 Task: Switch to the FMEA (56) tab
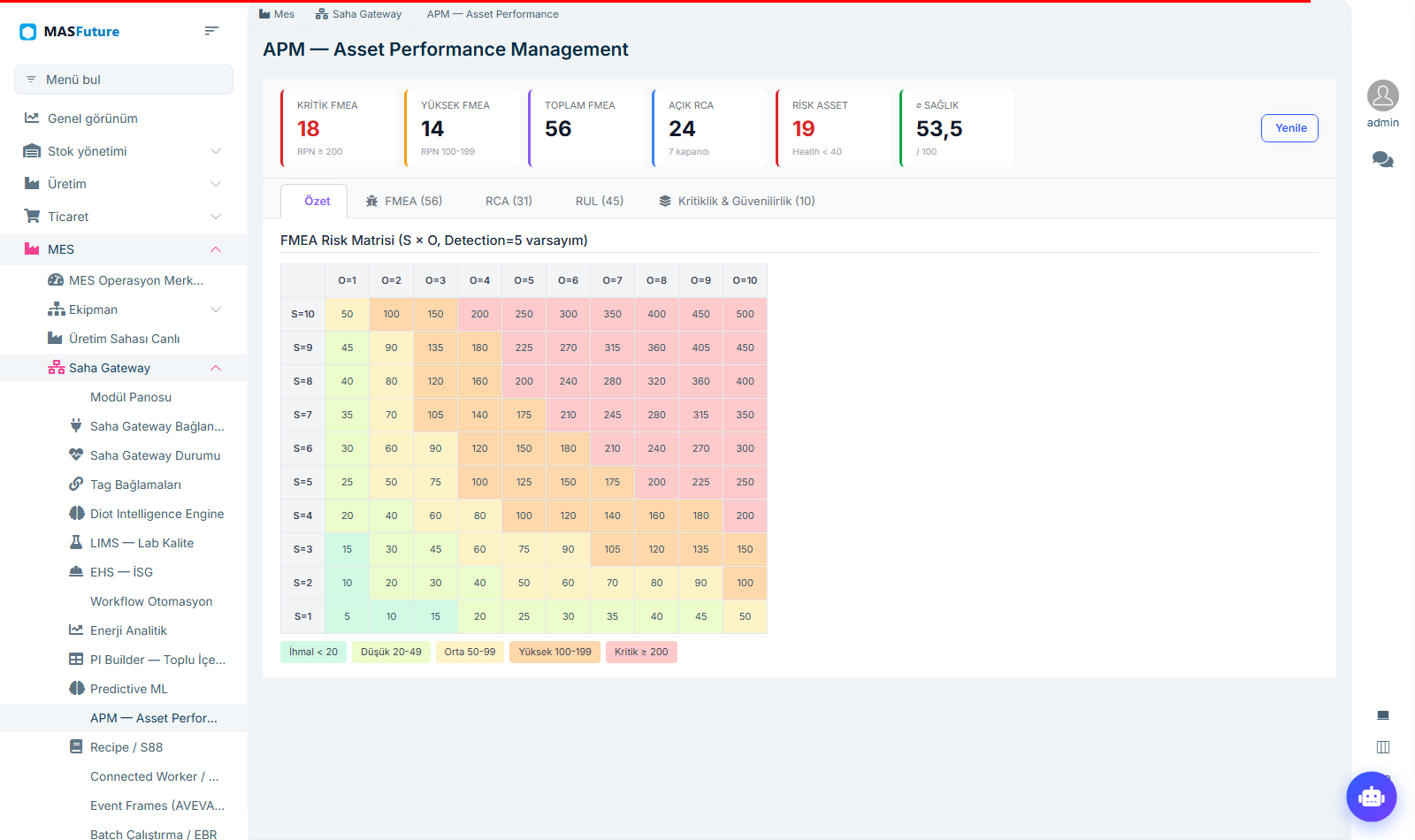(x=404, y=202)
